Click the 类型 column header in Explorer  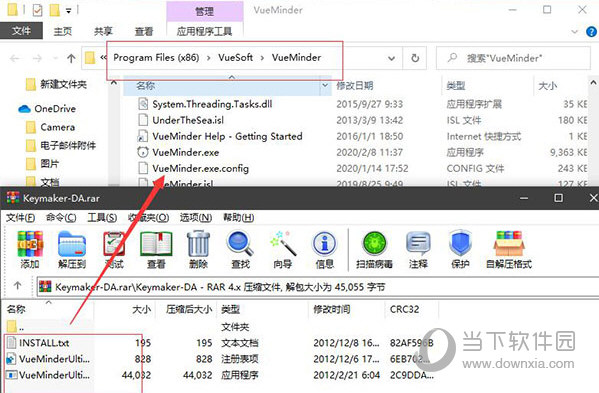coord(456,86)
